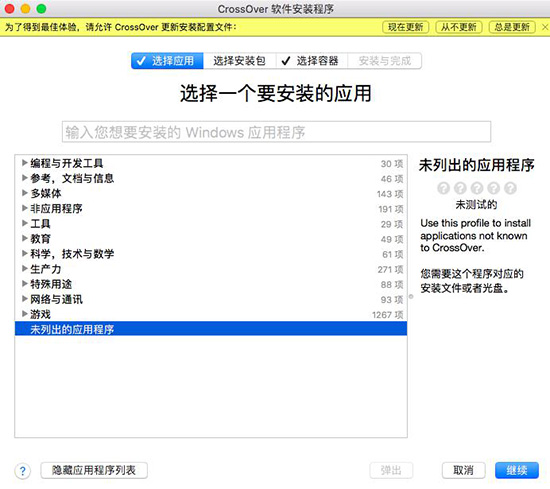Expand the 编程与开发工具 category
The width and height of the screenshot is (550, 489).
25,163
